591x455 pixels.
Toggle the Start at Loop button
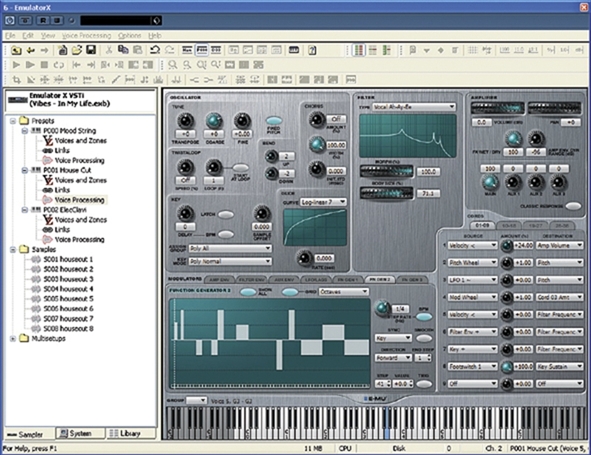point(240,168)
